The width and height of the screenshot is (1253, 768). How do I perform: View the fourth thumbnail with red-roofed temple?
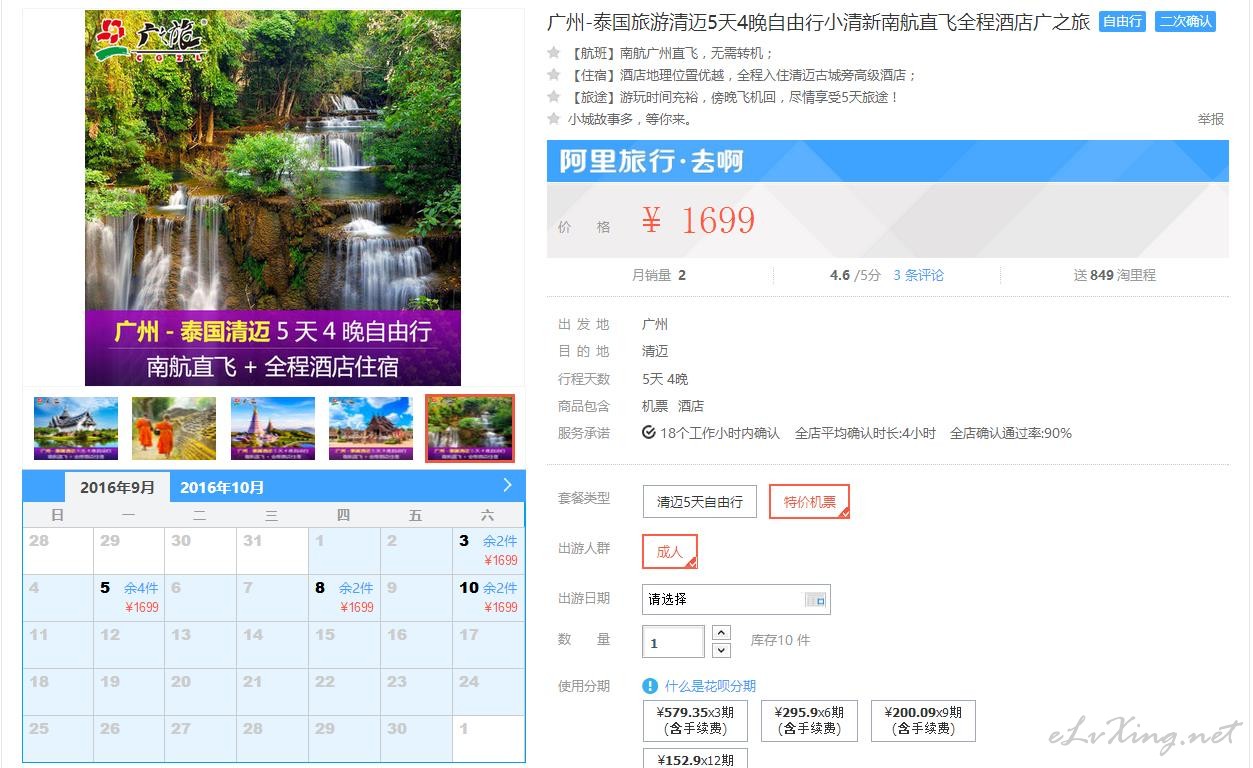click(x=371, y=428)
